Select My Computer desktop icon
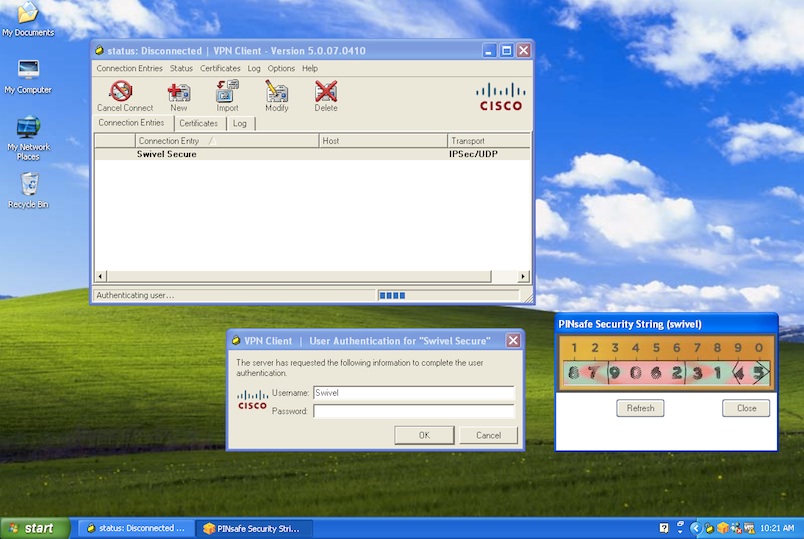 (x=28, y=77)
